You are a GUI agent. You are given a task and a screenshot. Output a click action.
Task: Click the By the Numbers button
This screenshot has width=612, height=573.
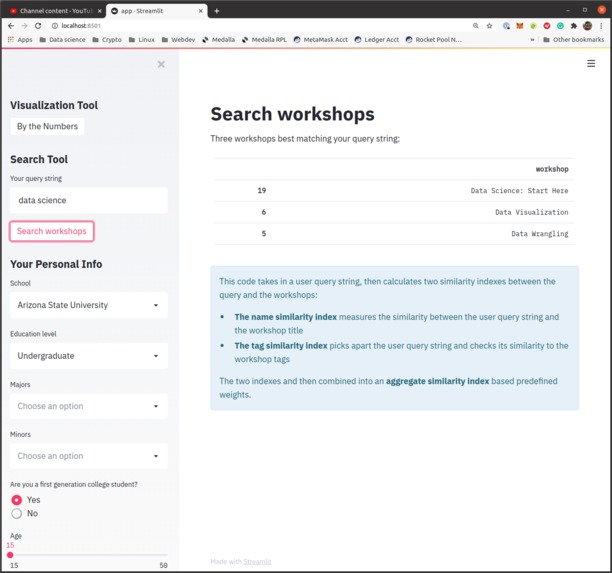point(47,126)
